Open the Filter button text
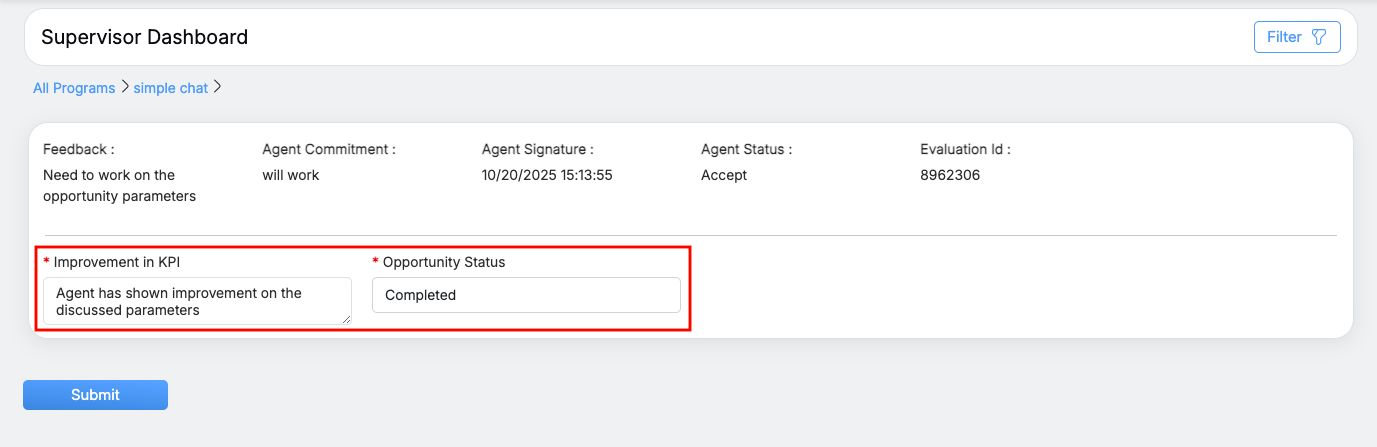The height and width of the screenshot is (447, 1377). 1284,37
